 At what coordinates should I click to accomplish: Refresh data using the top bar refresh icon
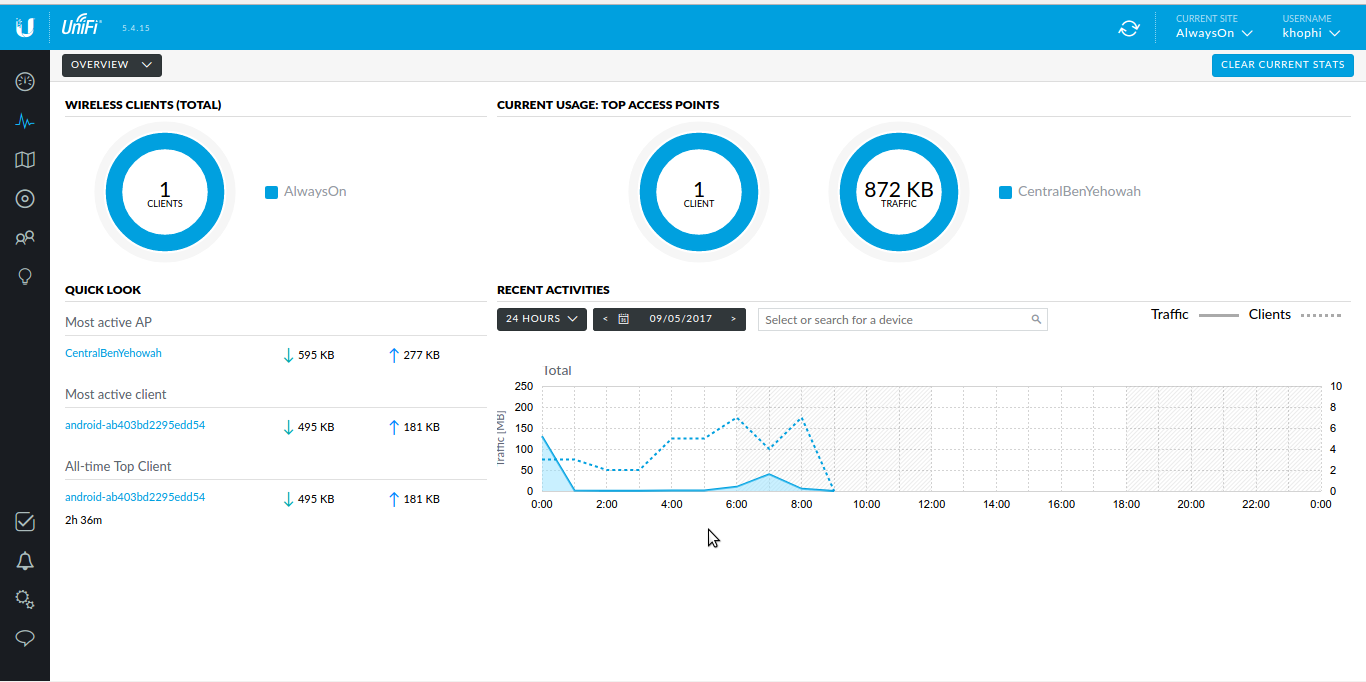pos(1129,29)
